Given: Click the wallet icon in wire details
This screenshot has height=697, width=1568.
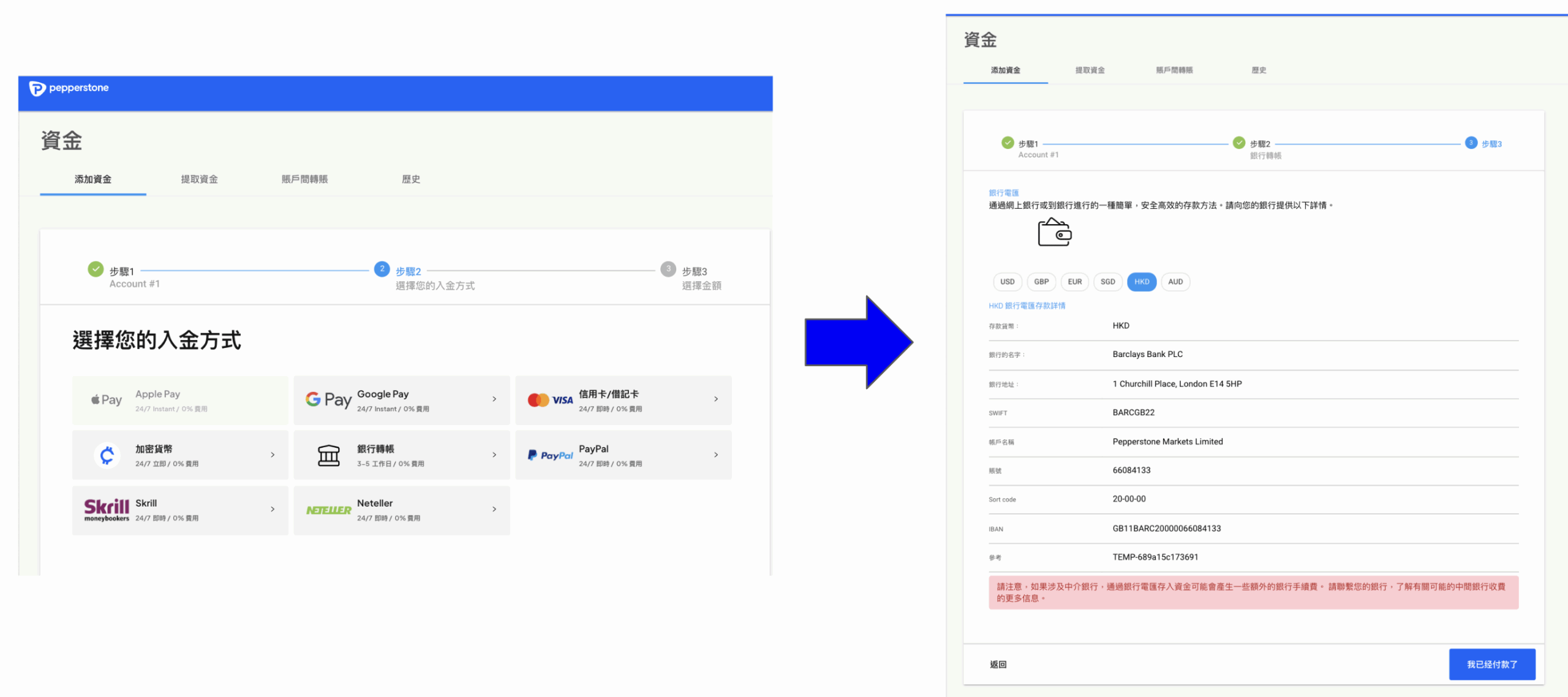Looking at the screenshot, I should tap(1054, 233).
